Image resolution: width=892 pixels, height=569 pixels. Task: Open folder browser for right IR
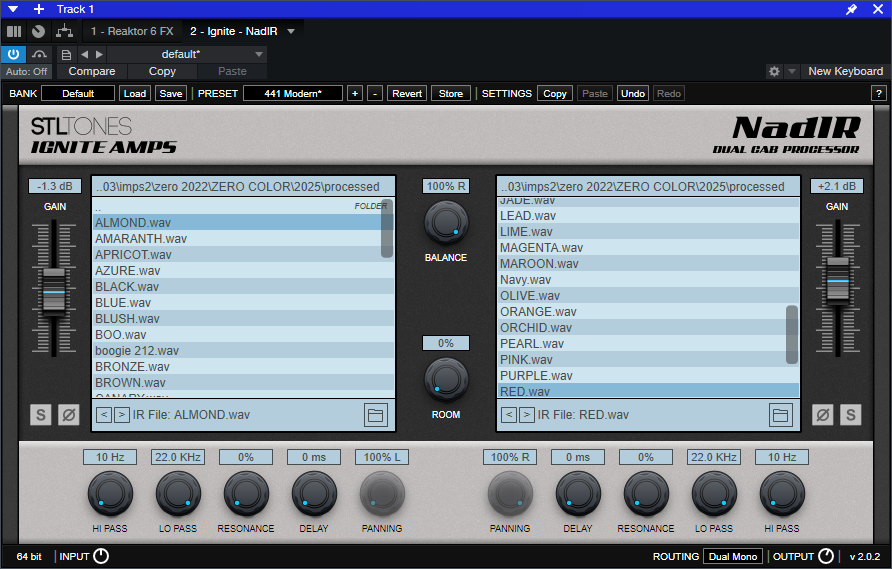780,415
